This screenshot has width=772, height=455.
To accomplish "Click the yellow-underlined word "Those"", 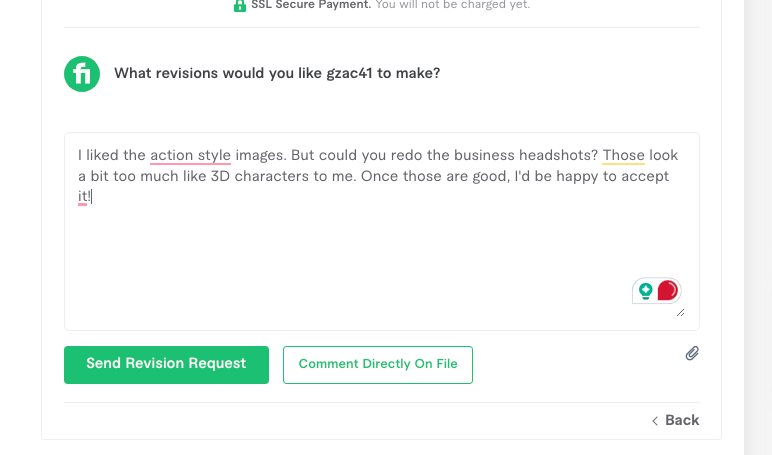I will pyautogui.click(x=624, y=156).
